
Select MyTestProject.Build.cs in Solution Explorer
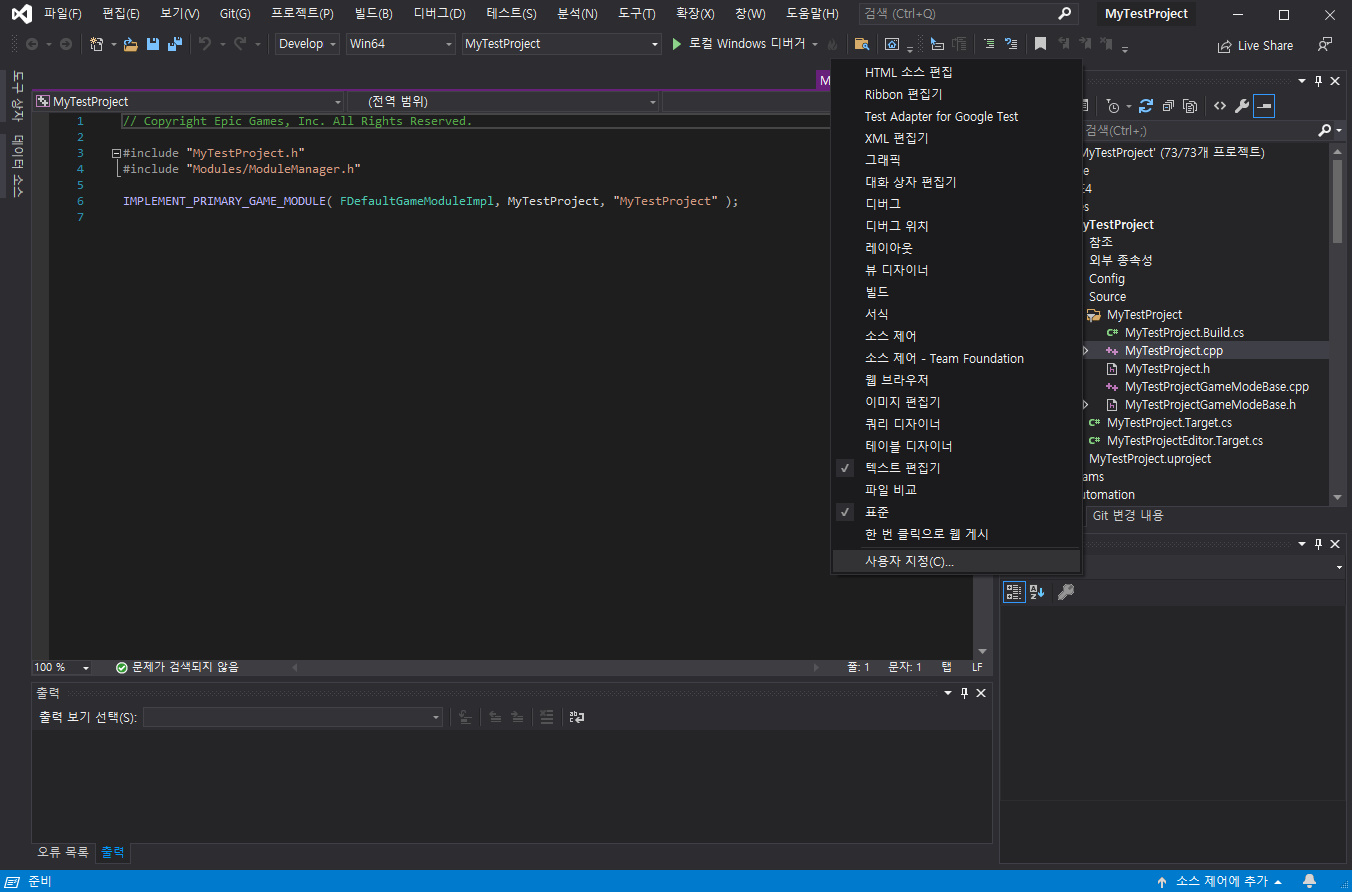tap(1184, 333)
